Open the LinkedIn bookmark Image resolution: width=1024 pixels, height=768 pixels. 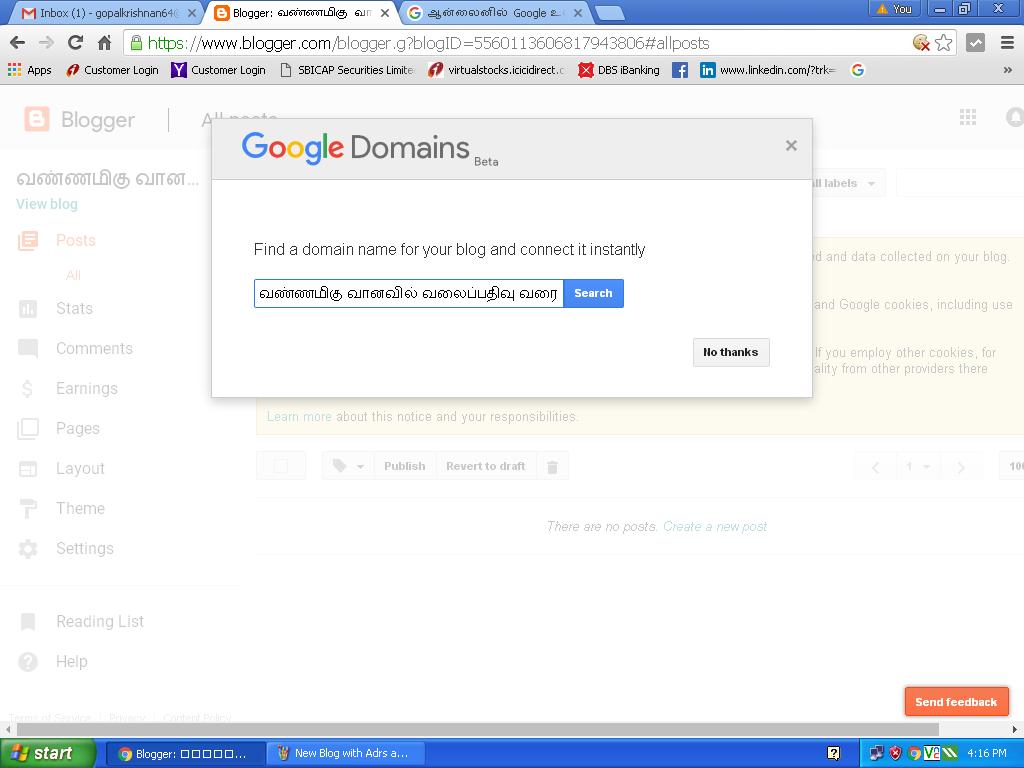coord(767,70)
